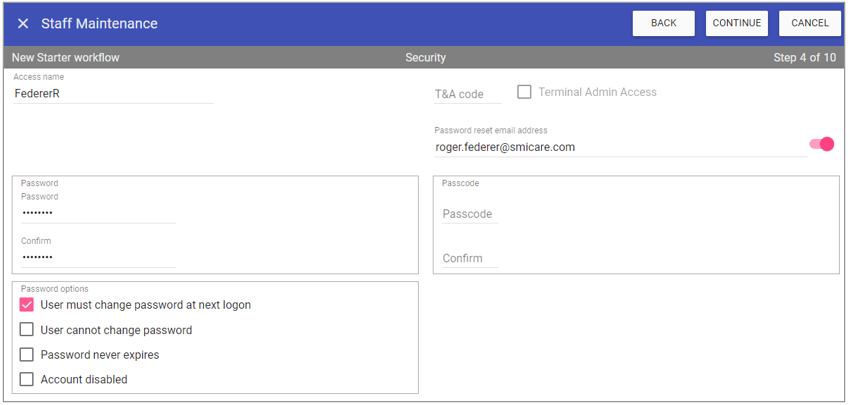Click the CANCEL button
The image size is (850, 405).
[x=810, y=23]
